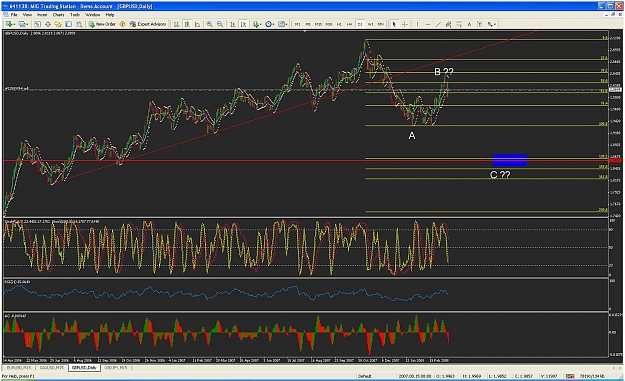Select the Text Label tool
The height and width of the screenshot is (381, 625).
point(480,24)
